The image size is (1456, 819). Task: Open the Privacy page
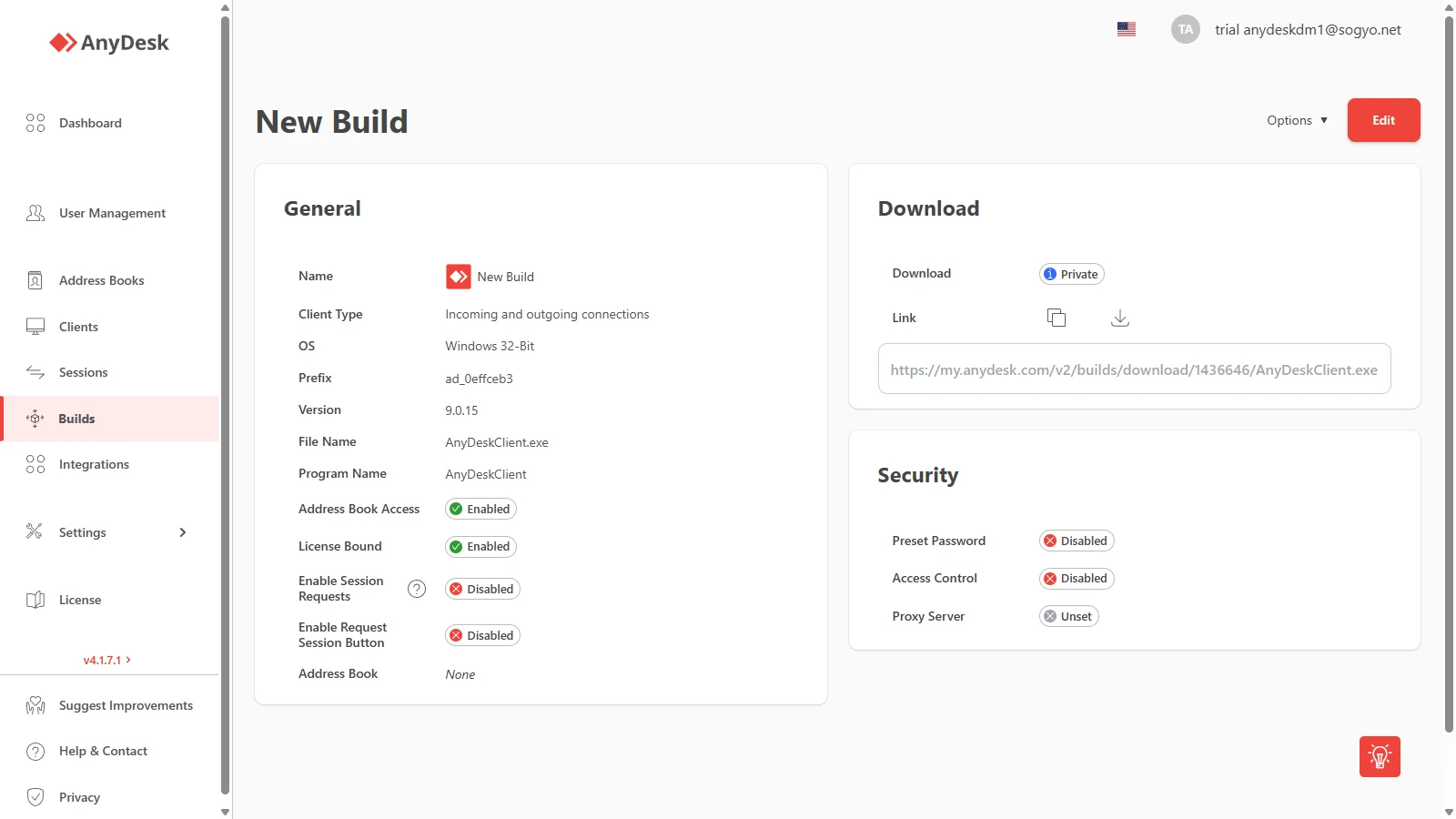coord(79,797)
